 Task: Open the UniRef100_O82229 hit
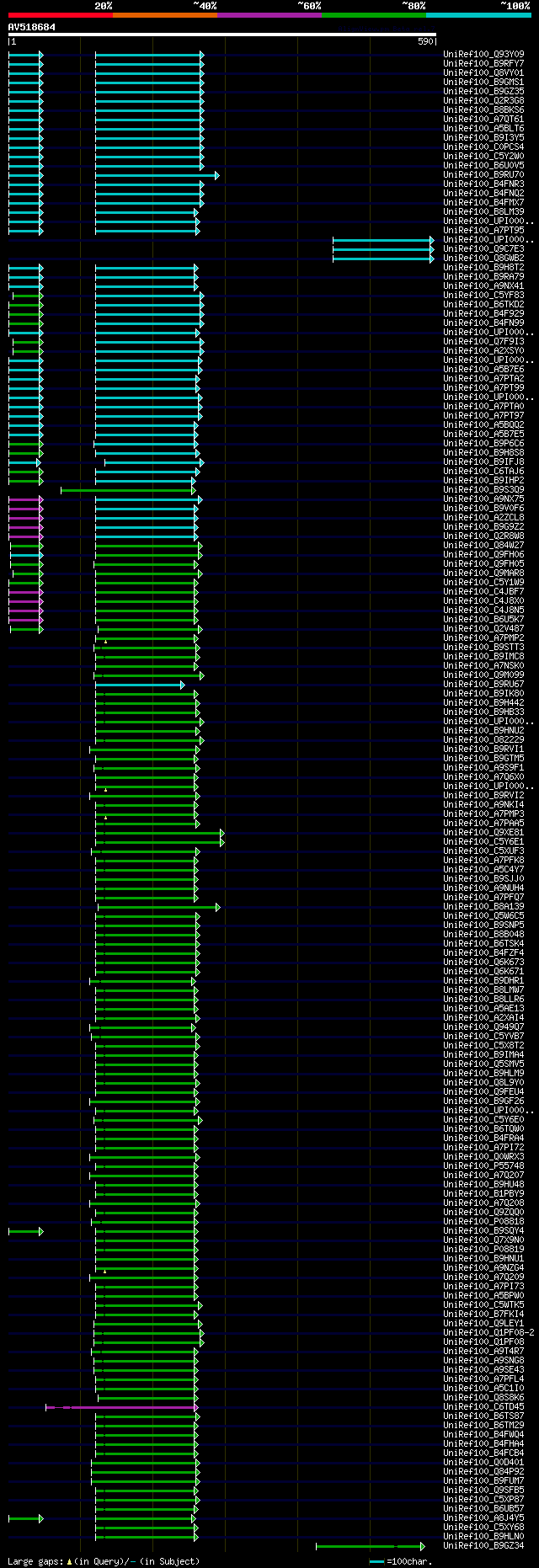coord(483,740)
